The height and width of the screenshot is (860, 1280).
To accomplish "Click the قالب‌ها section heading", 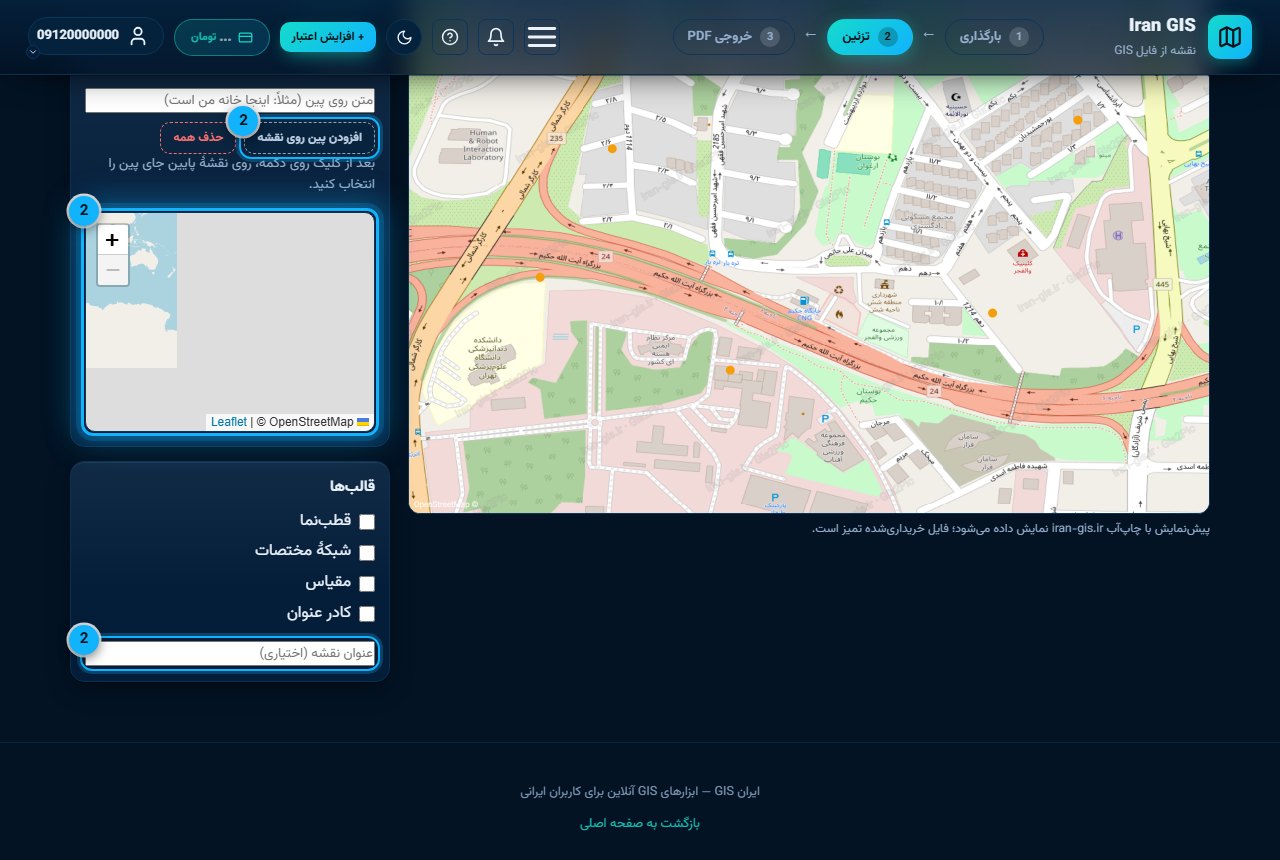I will click(352, 486).
